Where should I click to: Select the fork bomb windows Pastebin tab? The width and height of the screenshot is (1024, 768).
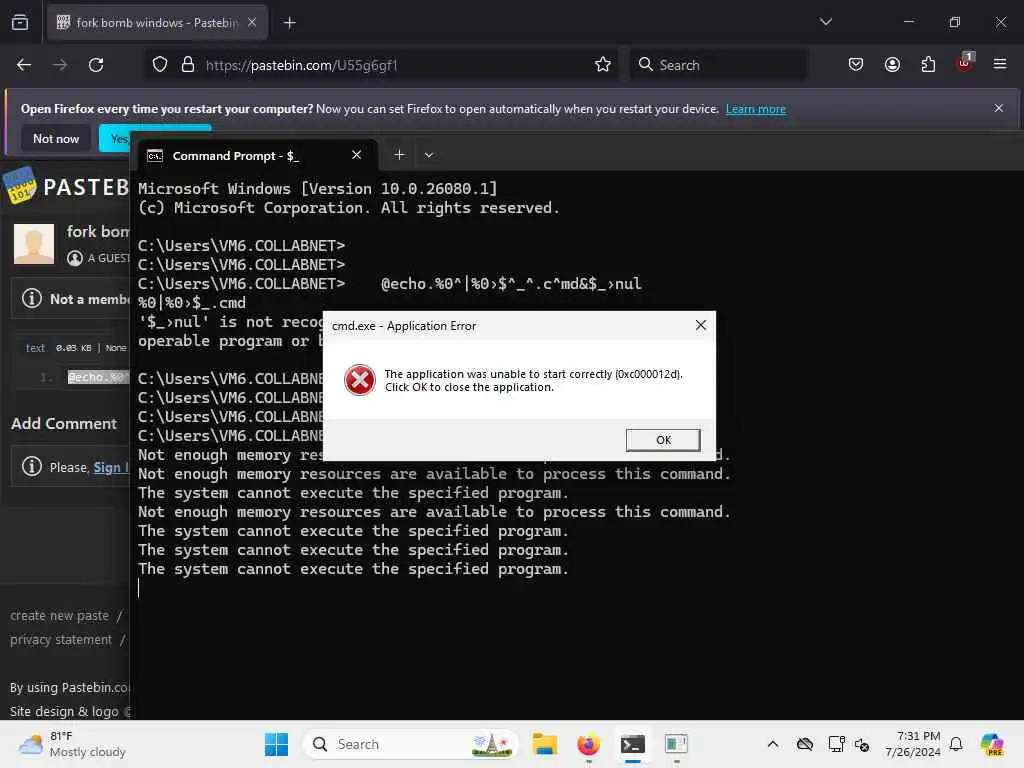click(x=157, y=23)
